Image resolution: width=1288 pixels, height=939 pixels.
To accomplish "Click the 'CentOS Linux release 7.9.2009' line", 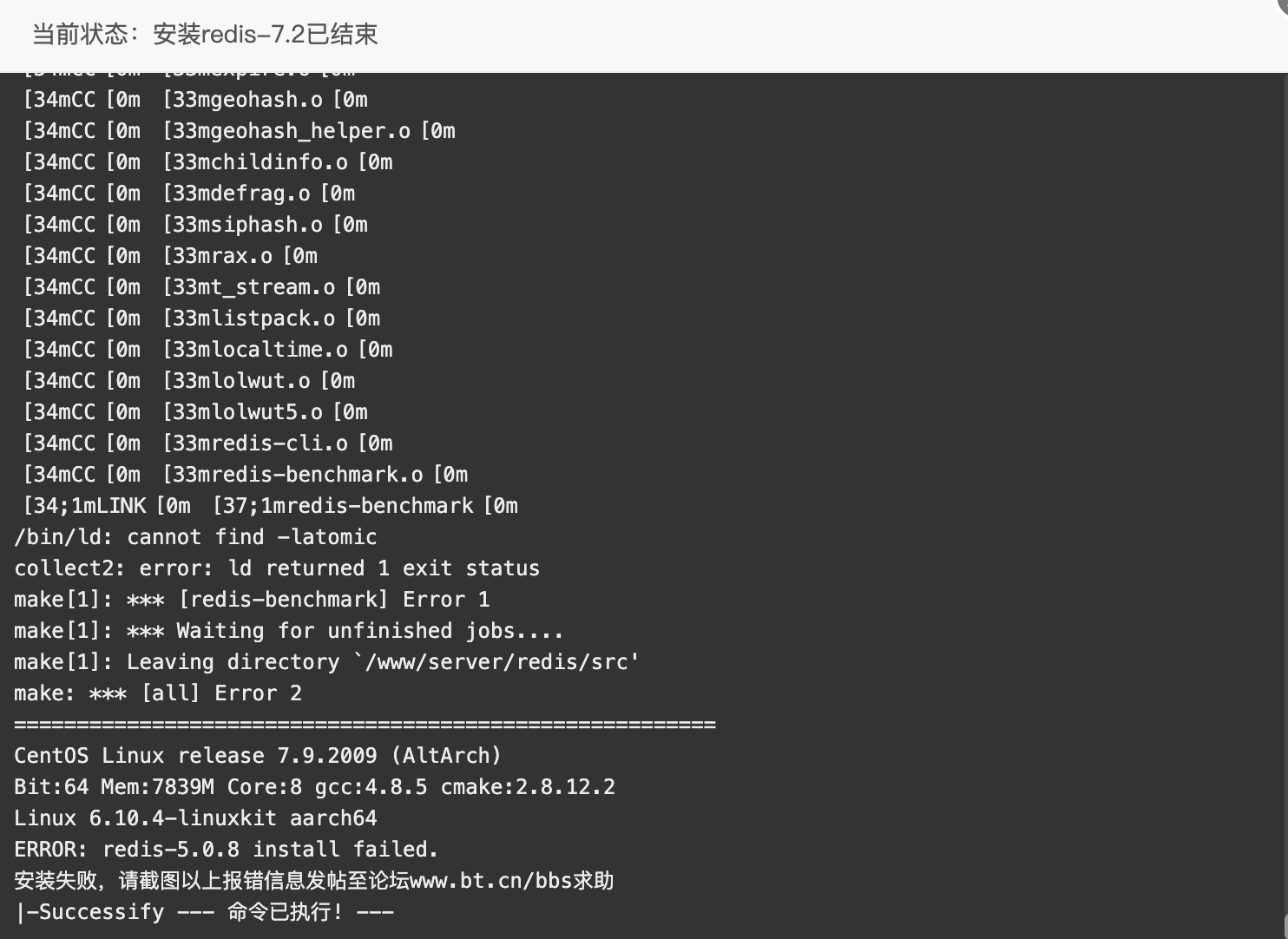I will [x=258, y=756].
